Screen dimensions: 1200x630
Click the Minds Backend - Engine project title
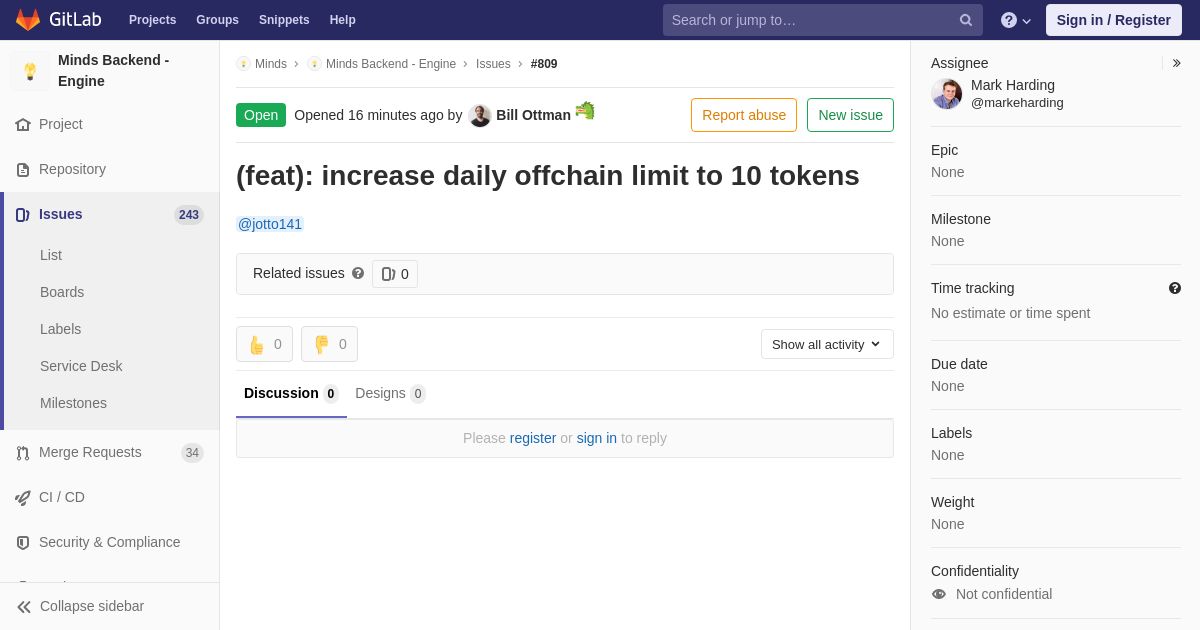point(114,71)
